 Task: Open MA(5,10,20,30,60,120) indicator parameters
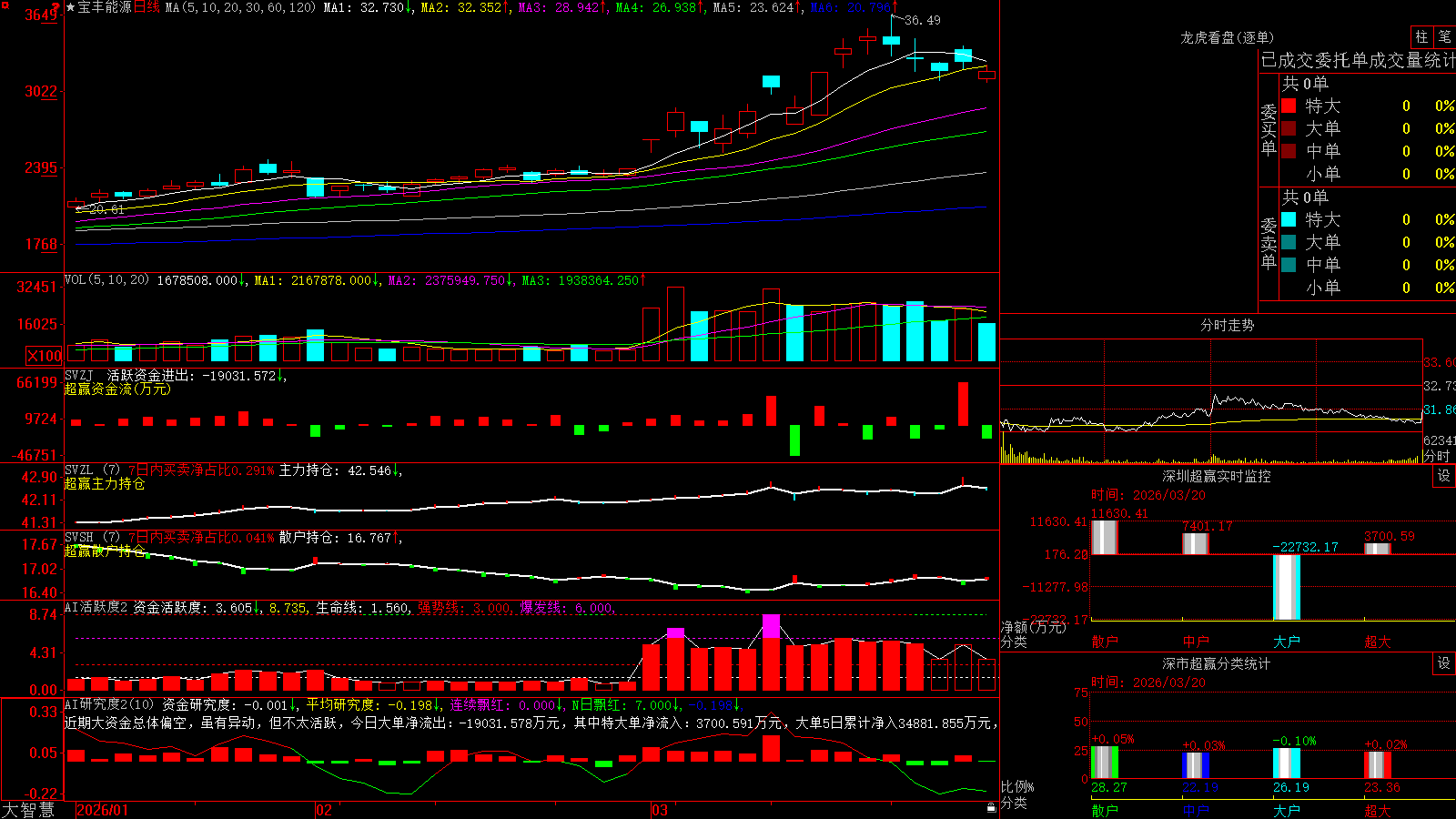tap(241, 7)
